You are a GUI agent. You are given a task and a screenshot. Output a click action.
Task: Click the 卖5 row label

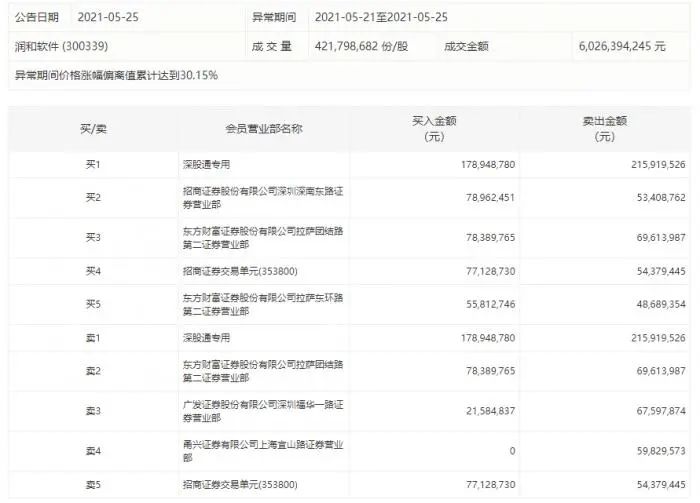(93, 484)
